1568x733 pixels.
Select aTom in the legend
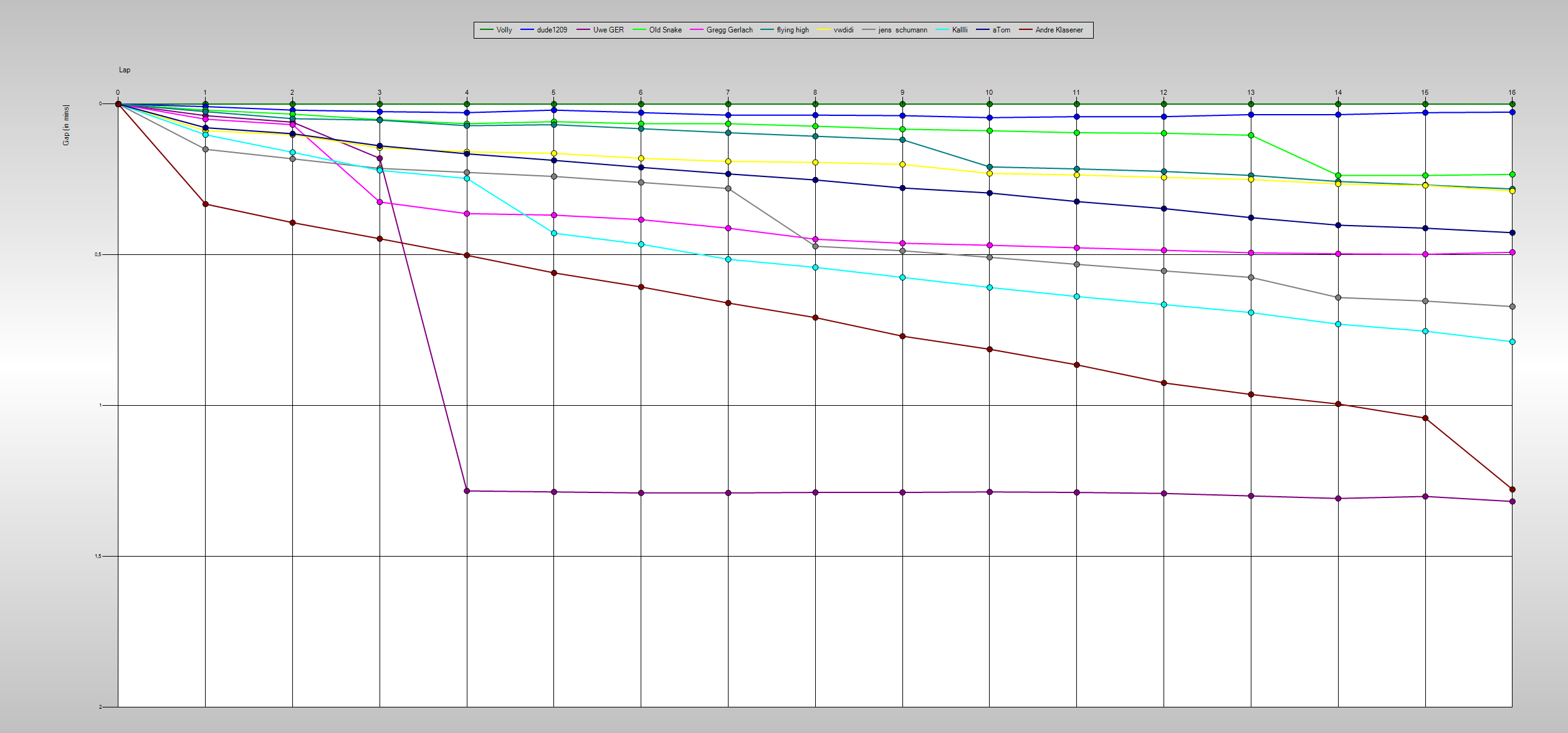pyautogui.click(x=1002, y=30)
